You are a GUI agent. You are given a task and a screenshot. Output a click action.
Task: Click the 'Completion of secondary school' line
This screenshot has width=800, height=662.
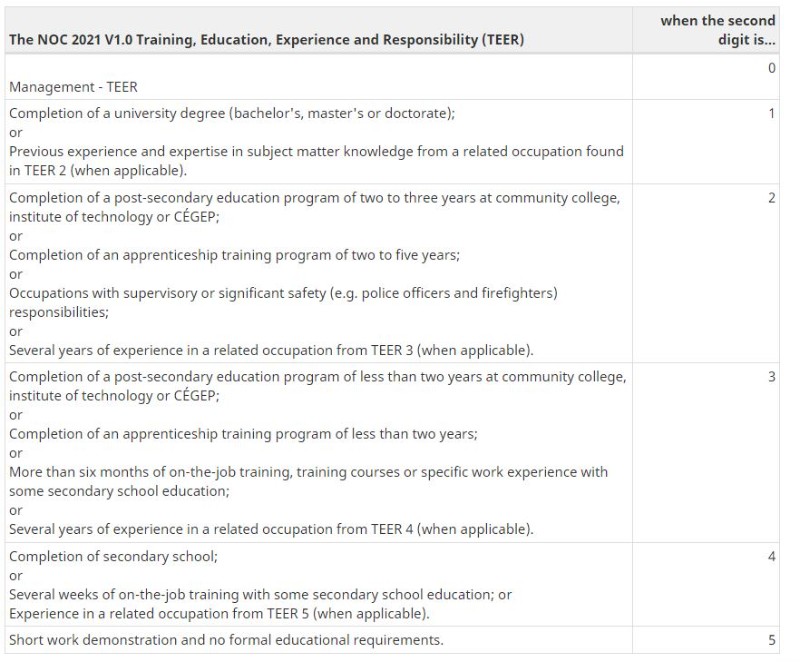(113, 556)
